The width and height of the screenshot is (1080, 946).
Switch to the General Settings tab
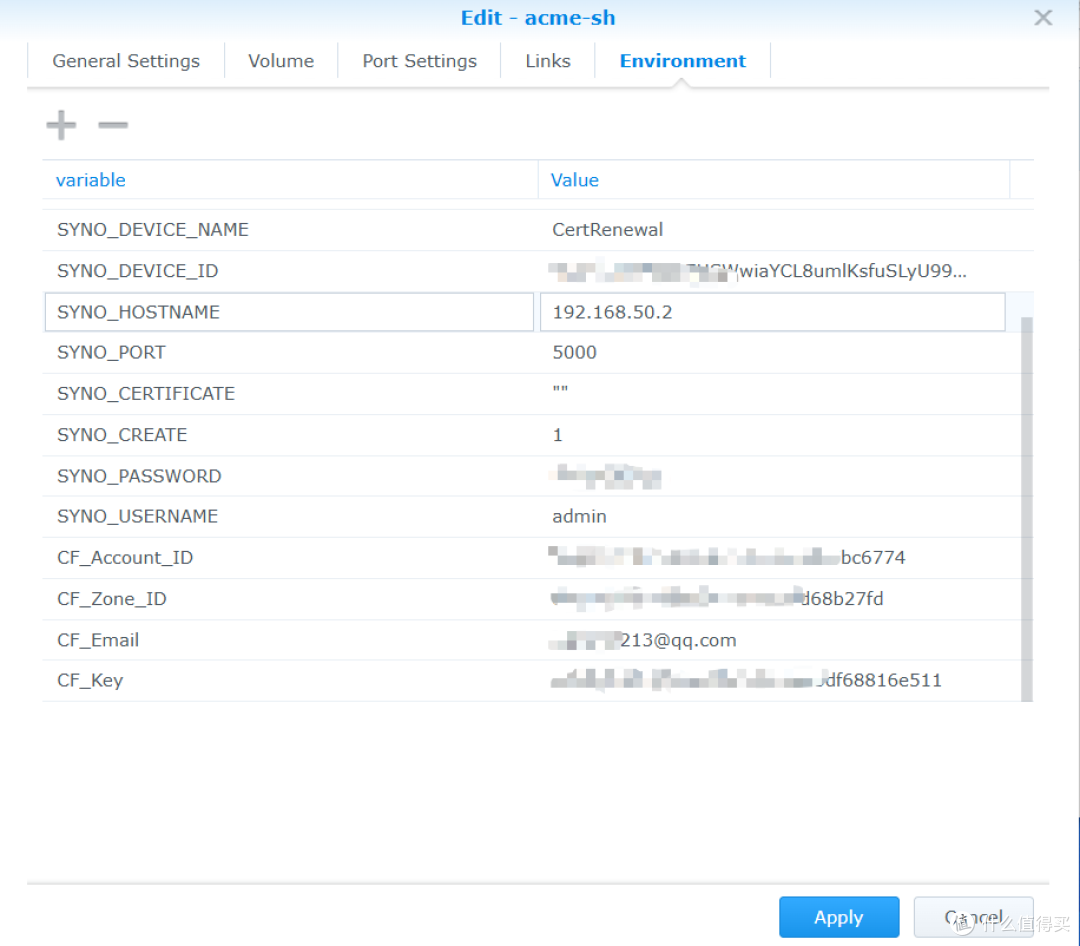coord(125,61)
